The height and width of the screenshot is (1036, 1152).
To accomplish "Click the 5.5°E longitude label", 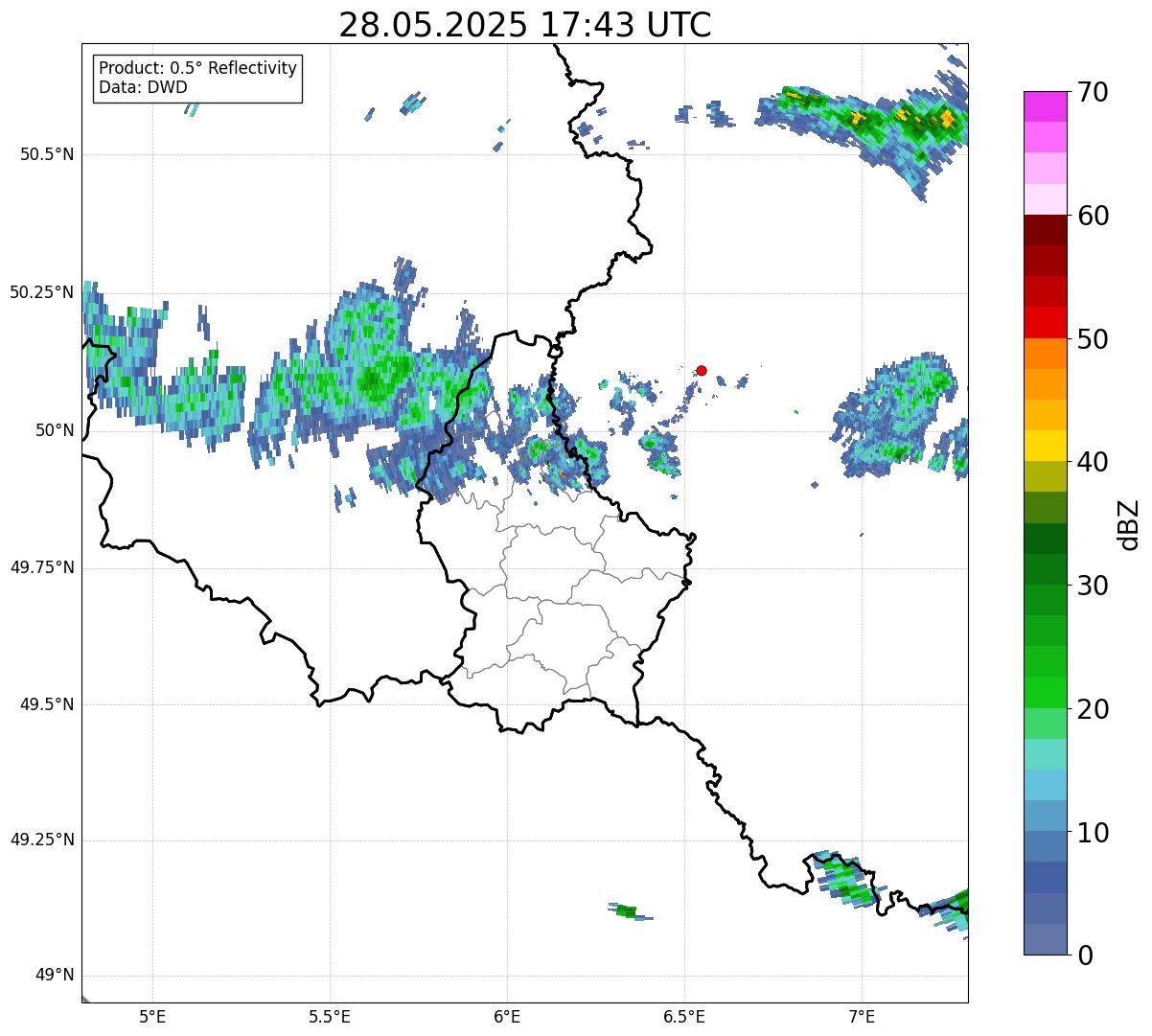I will [330, 1016].
